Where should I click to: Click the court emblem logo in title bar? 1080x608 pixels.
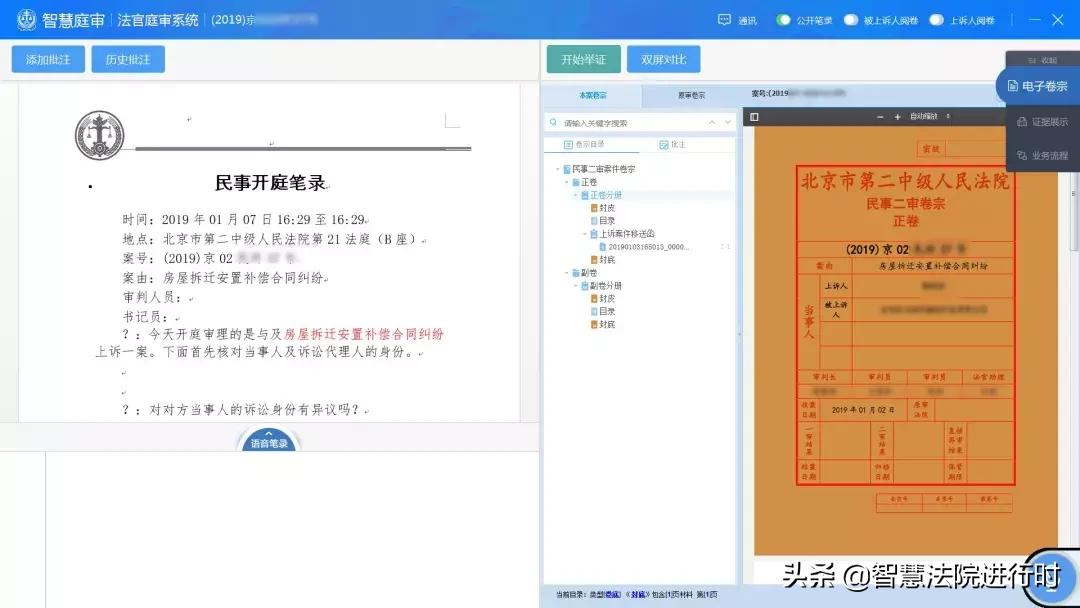(x=26, y=19)
